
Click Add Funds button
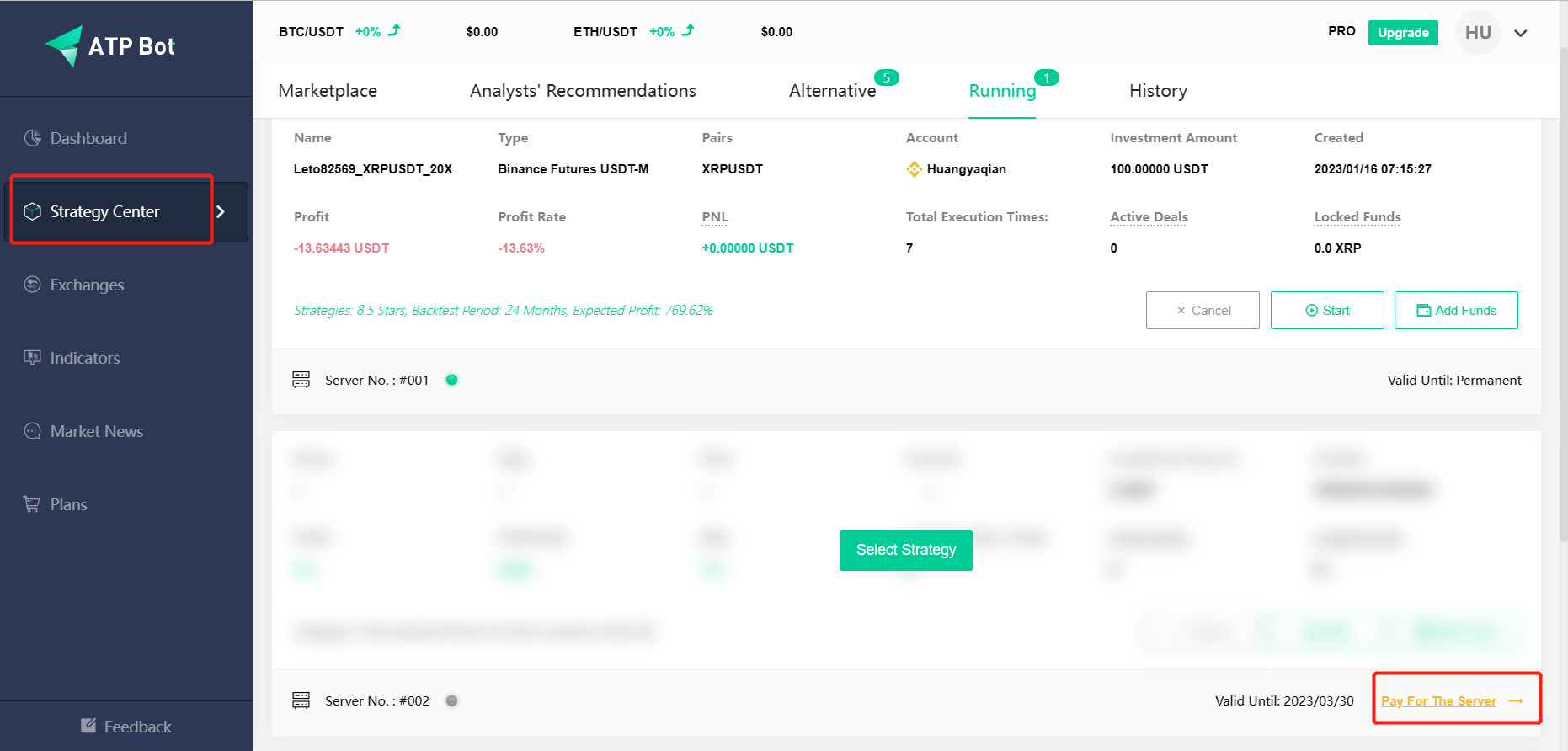coord(1456,311)
